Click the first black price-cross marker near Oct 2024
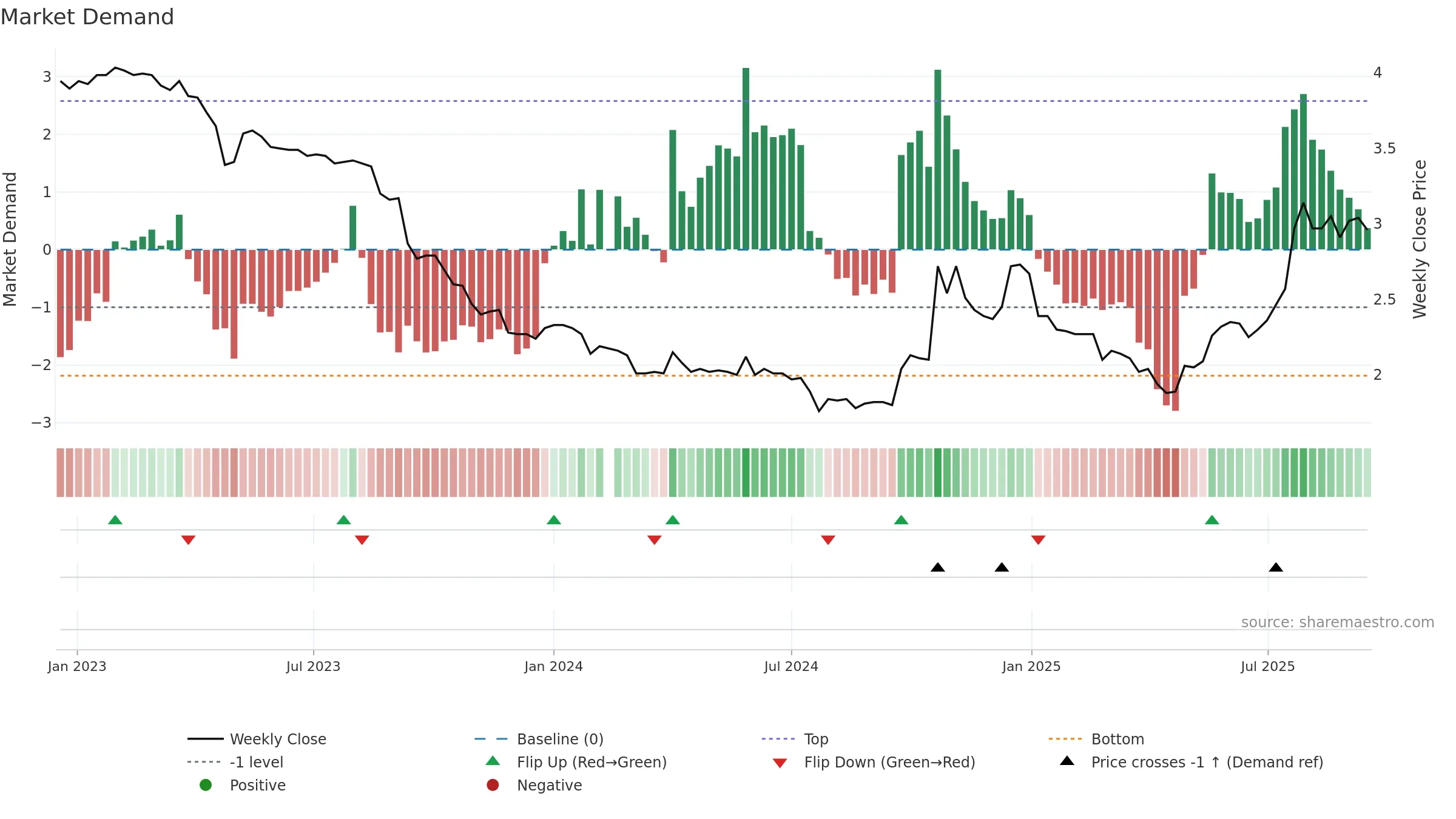 point(938,567)
